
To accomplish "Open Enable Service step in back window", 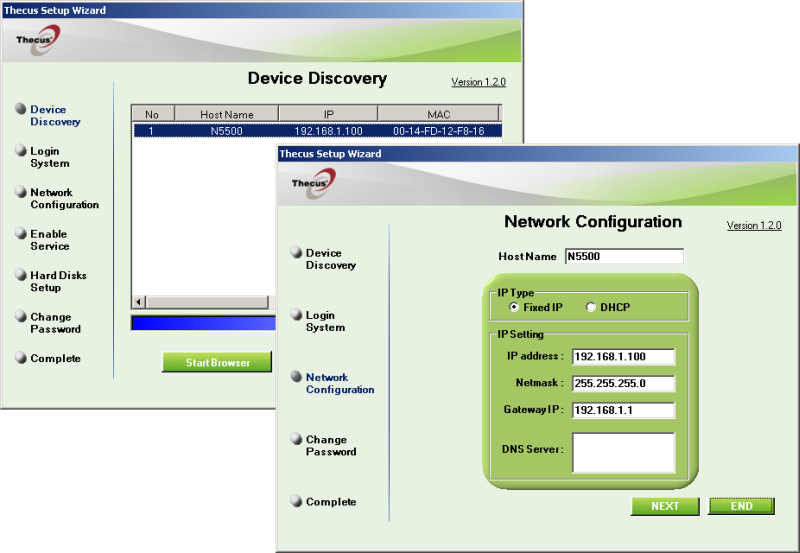I will (x=49, y=240).
